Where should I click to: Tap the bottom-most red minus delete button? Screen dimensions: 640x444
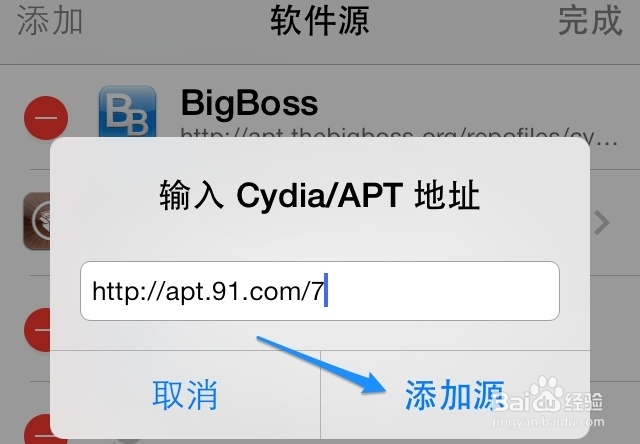click(38, 428)
